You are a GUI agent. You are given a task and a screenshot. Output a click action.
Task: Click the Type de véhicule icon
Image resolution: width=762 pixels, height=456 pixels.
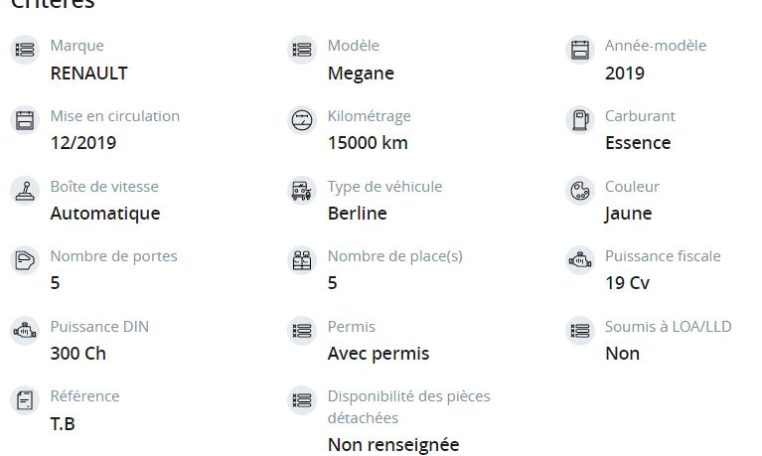click(302, 191)
